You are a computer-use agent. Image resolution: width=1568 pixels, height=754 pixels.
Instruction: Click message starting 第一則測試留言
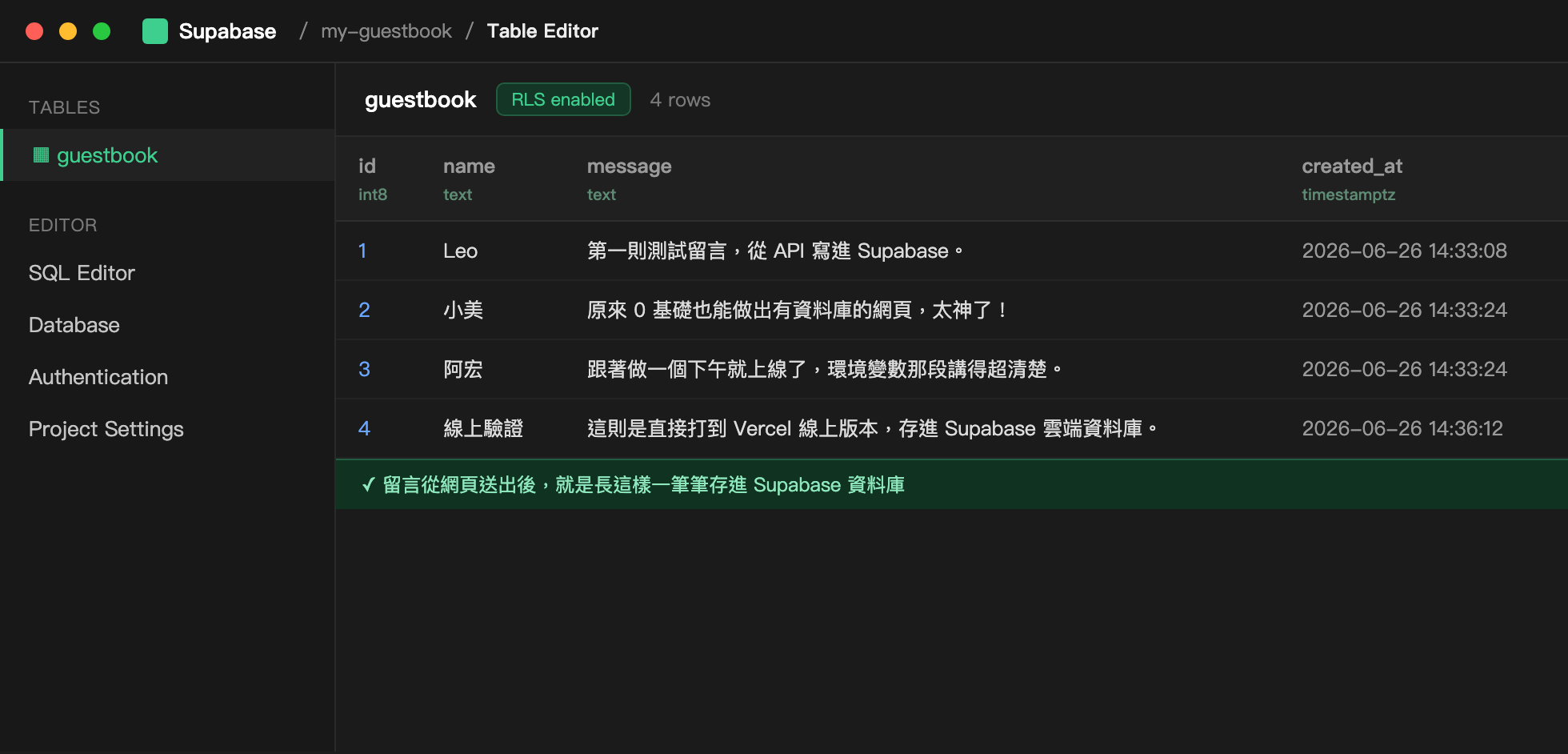tap(776, 251)
